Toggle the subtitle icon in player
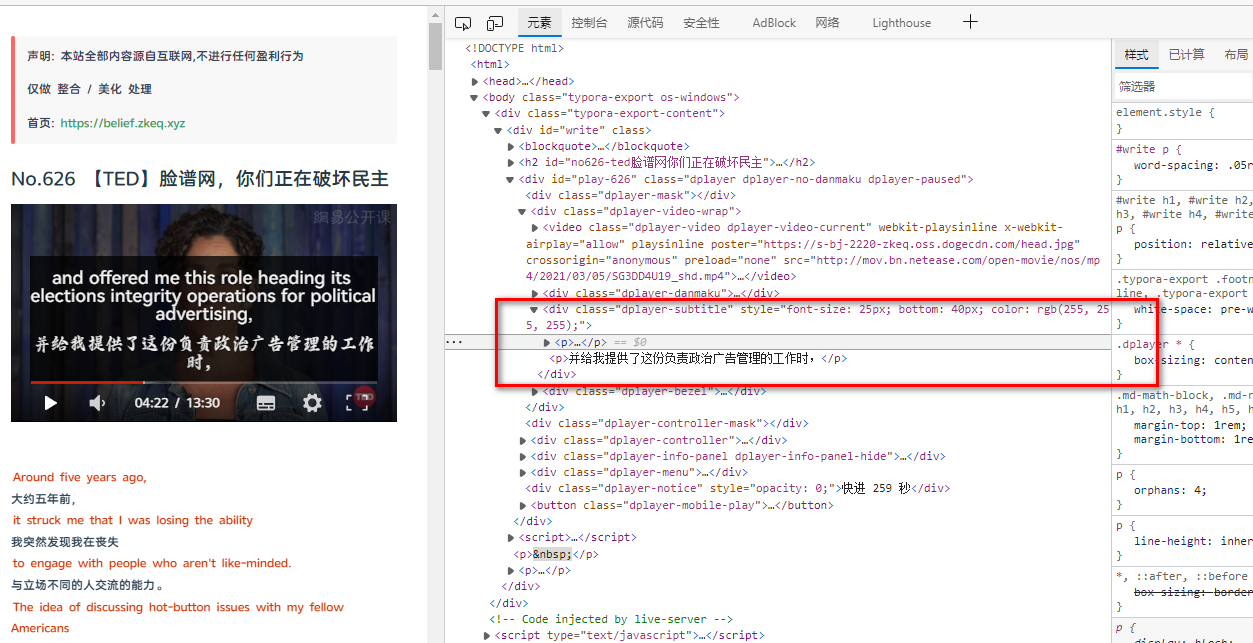The height and width of the screenshot is (643, 1253). click(x=266, y=403)
